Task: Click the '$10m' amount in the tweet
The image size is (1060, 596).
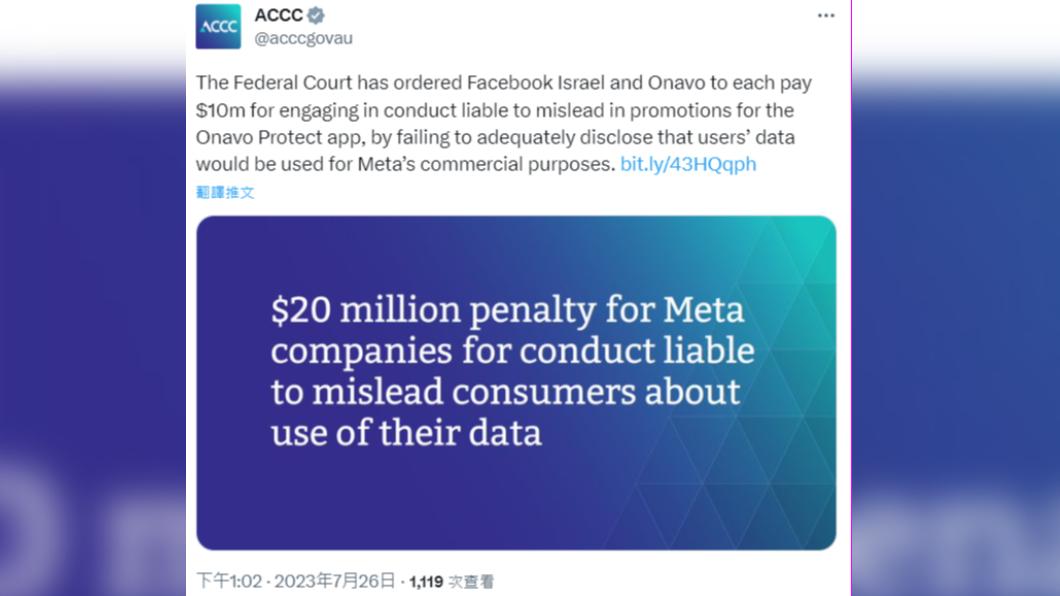Action: pyautogui.click(x=219, y=110)
